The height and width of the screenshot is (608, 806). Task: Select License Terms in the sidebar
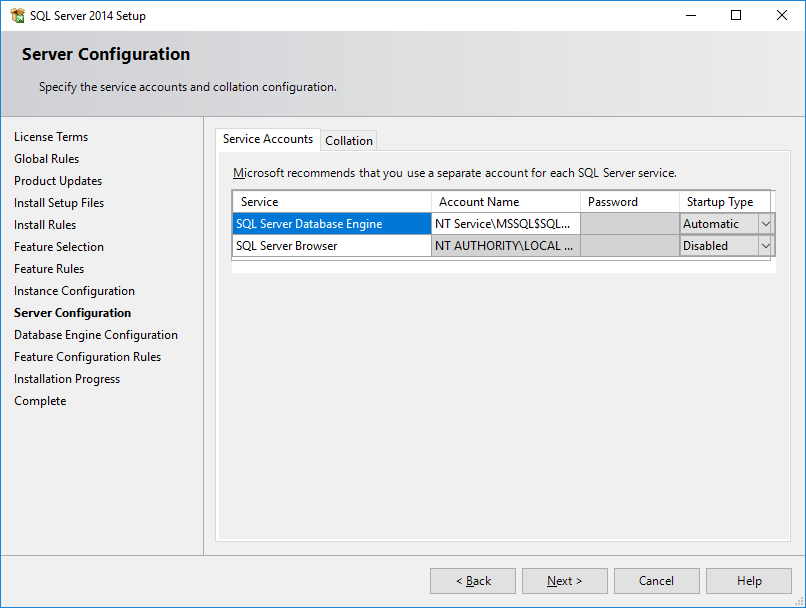(x=51, y=136)
